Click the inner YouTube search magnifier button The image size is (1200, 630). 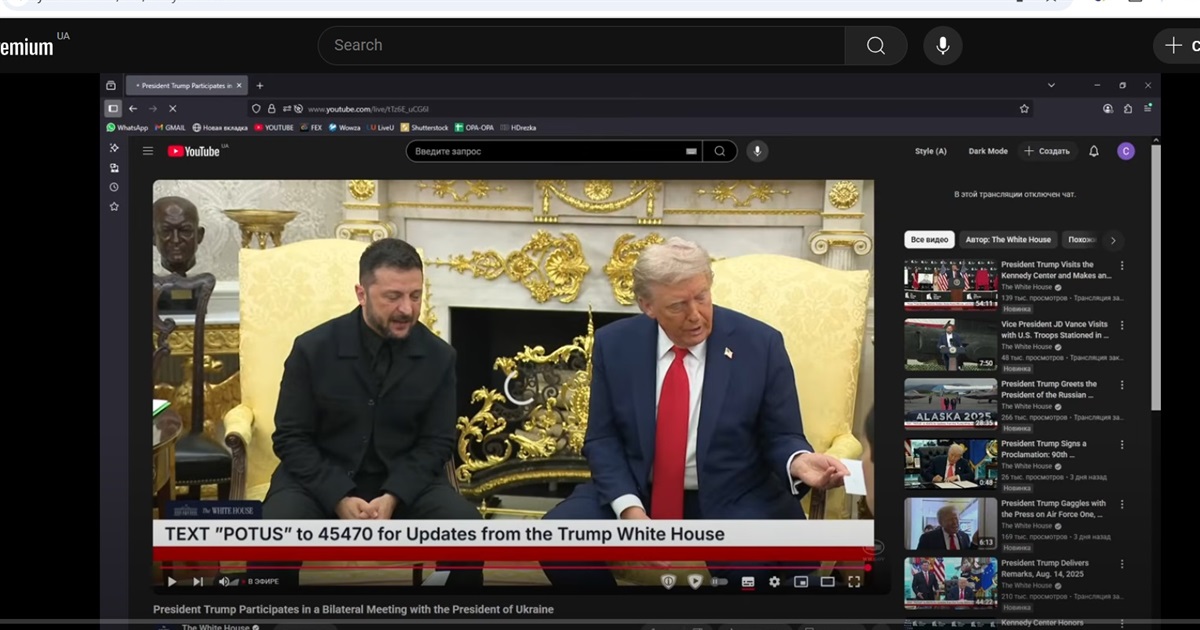tap(720, 151)
